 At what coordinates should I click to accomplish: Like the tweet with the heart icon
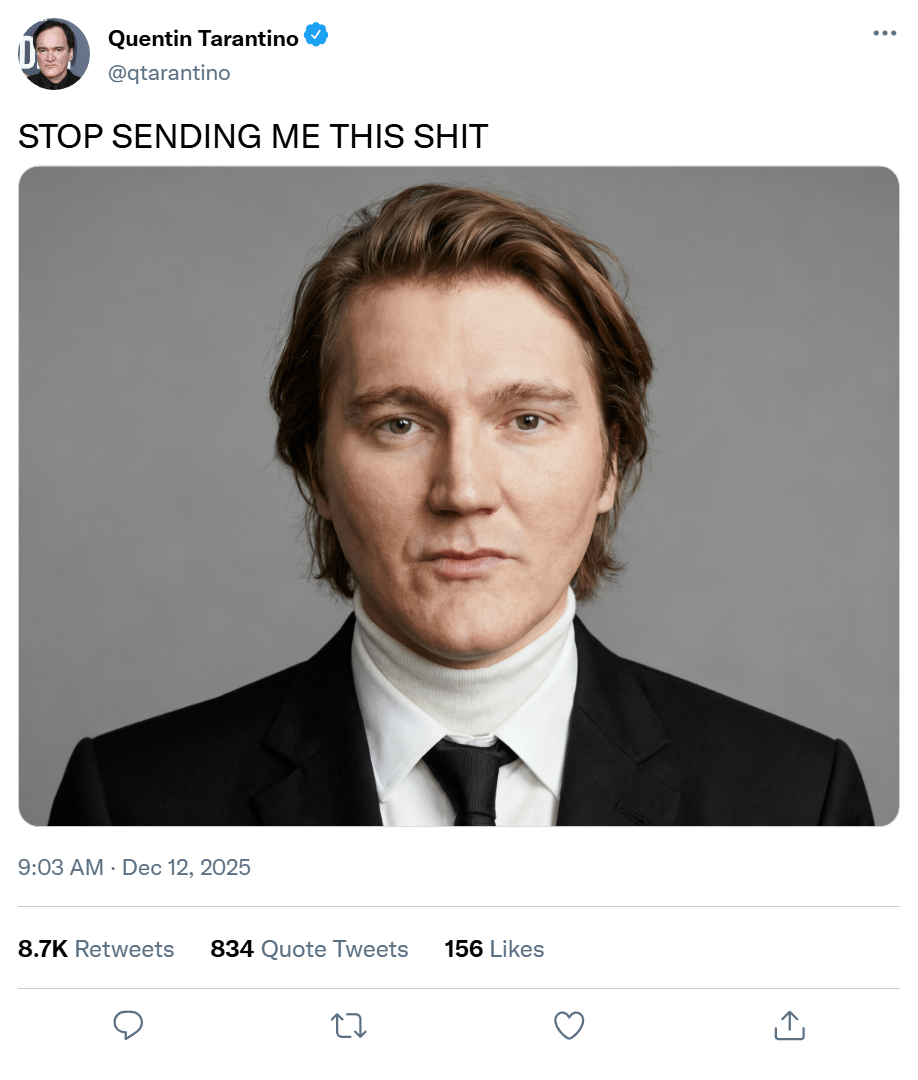569,1025
